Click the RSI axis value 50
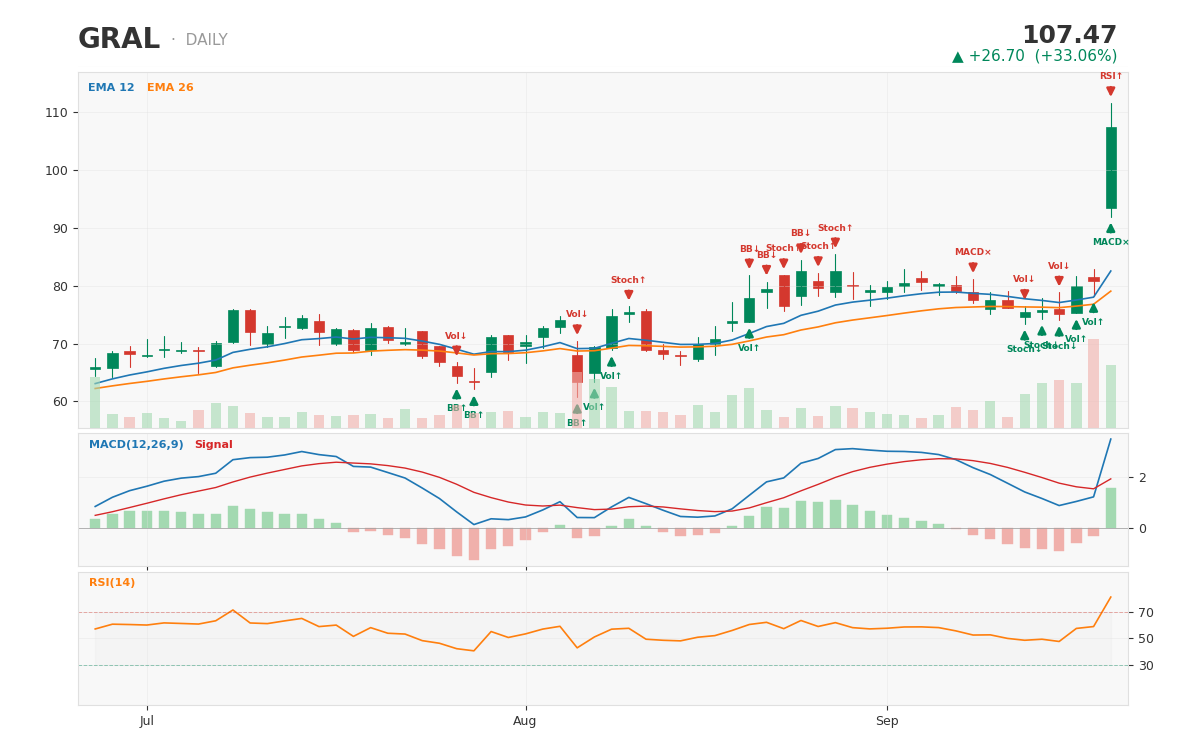The image size is (1200, 750). [1145, 639]
